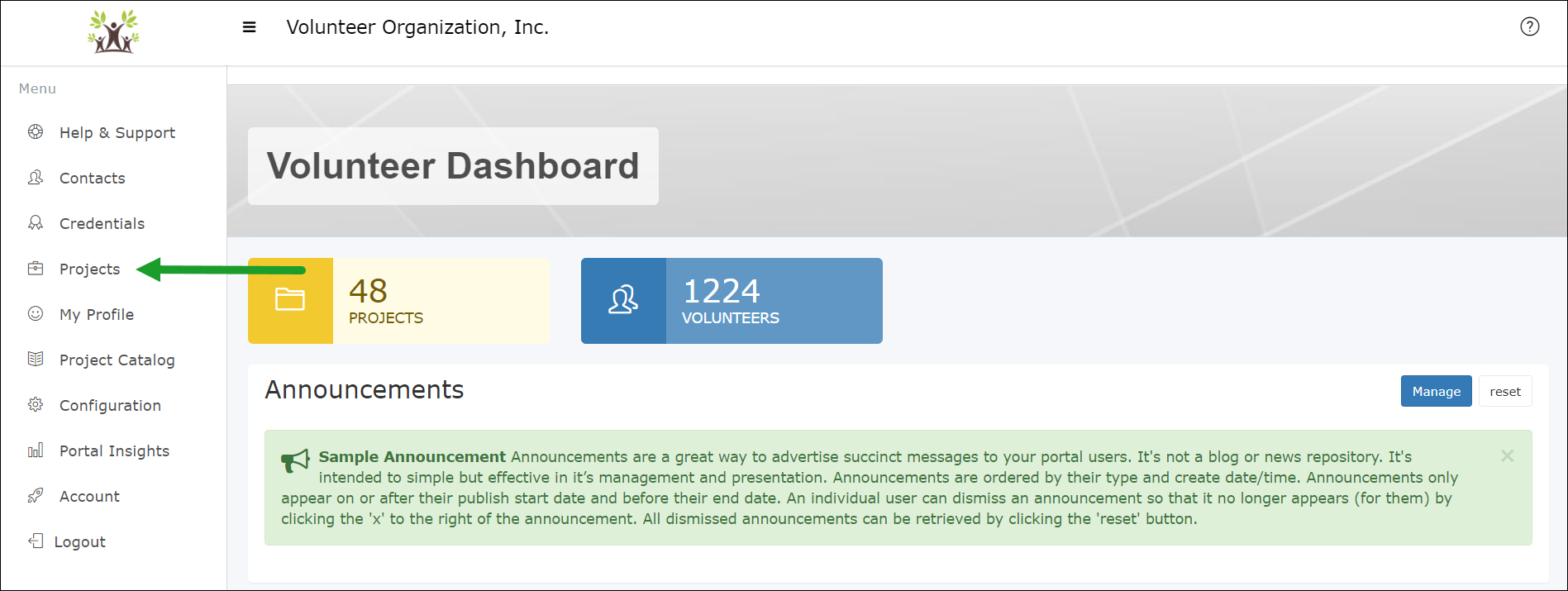Viewport: 1568px width, 591px height.
Task: Click the Volunteer Organization logo
Action: click(112, 31)
